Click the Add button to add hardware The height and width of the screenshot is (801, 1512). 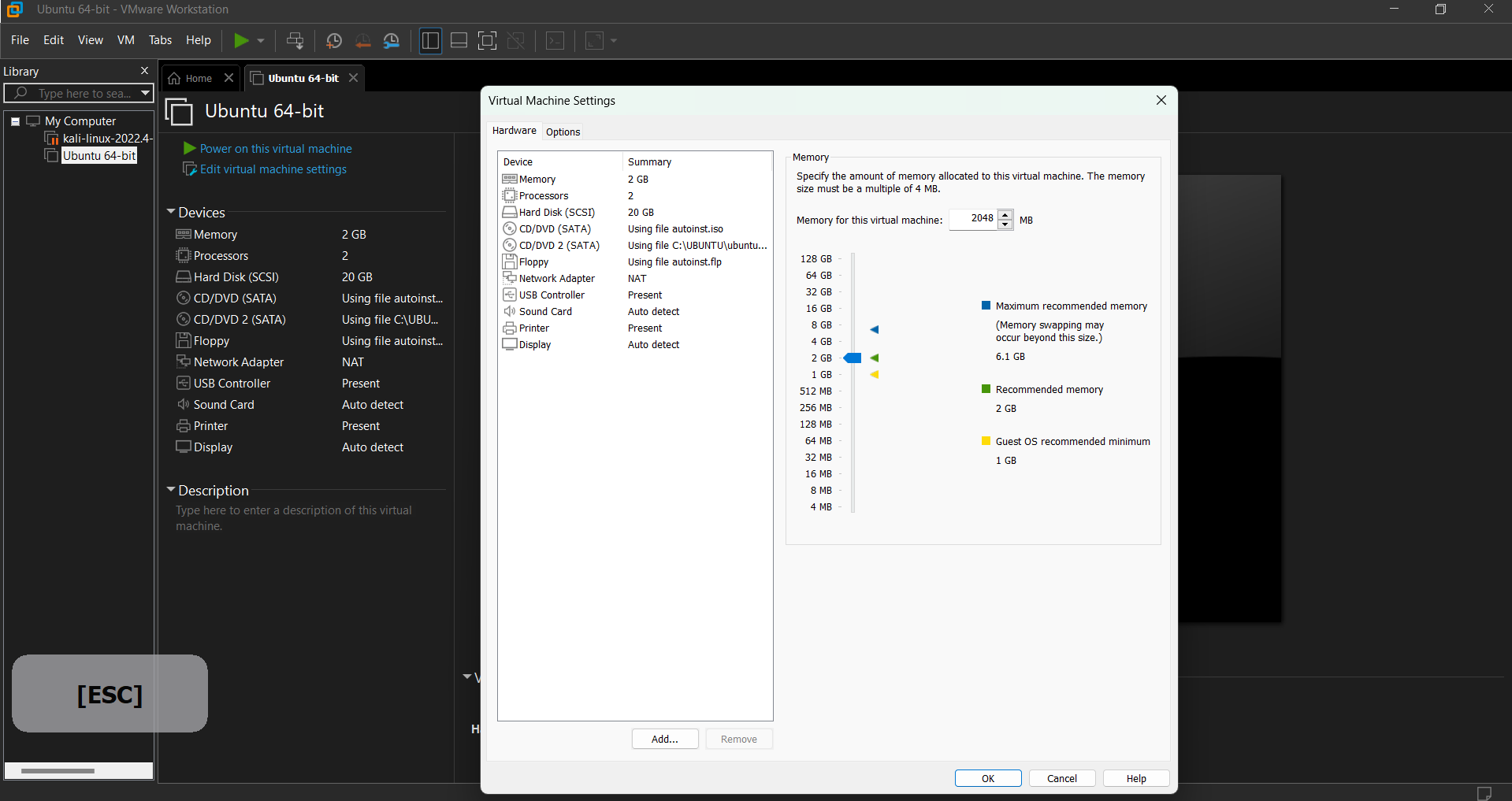[664, 739]
